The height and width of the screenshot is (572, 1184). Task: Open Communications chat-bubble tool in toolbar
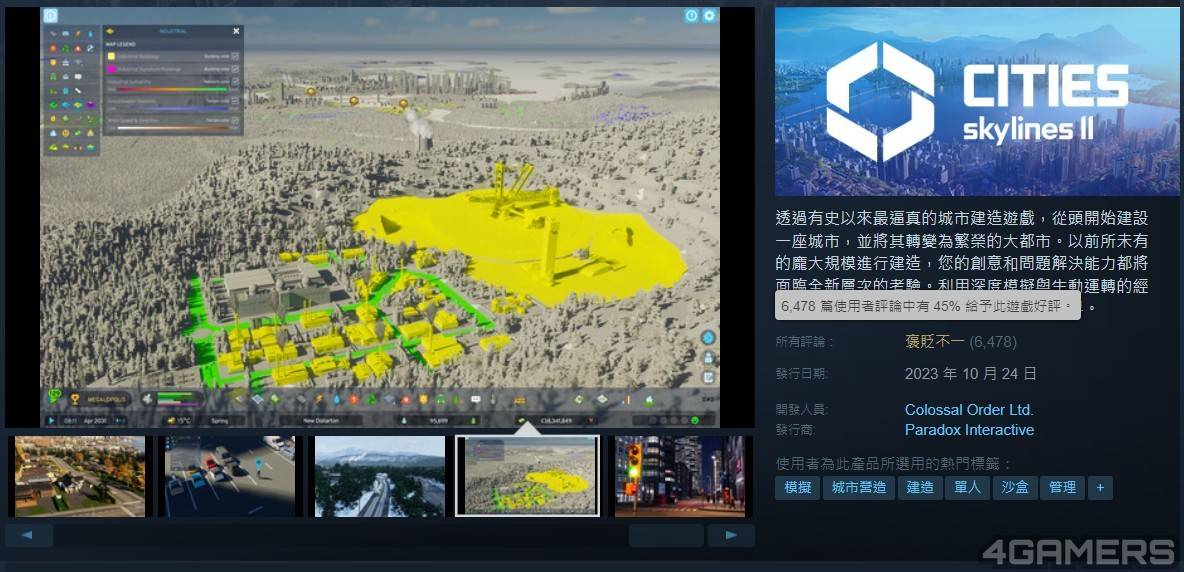click(x=475, y=399)
